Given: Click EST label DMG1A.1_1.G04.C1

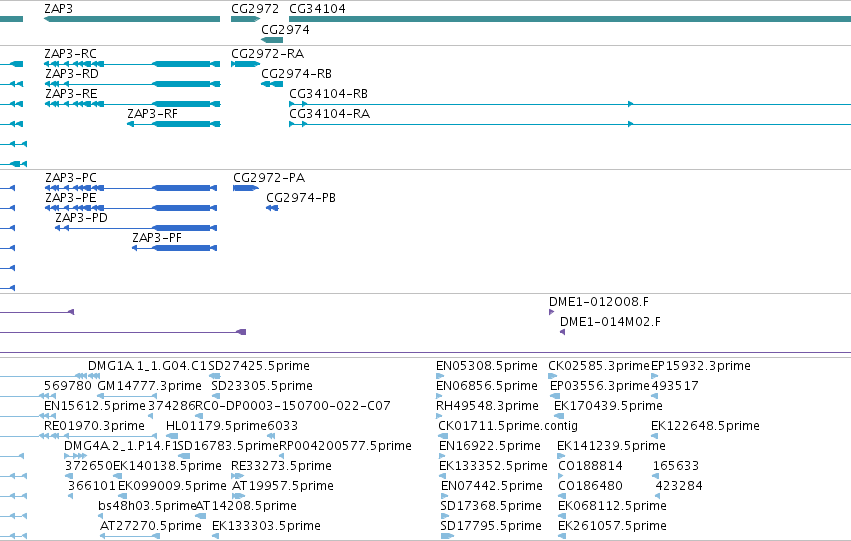Looking at the screenshot, I should (x=148, y=366).
